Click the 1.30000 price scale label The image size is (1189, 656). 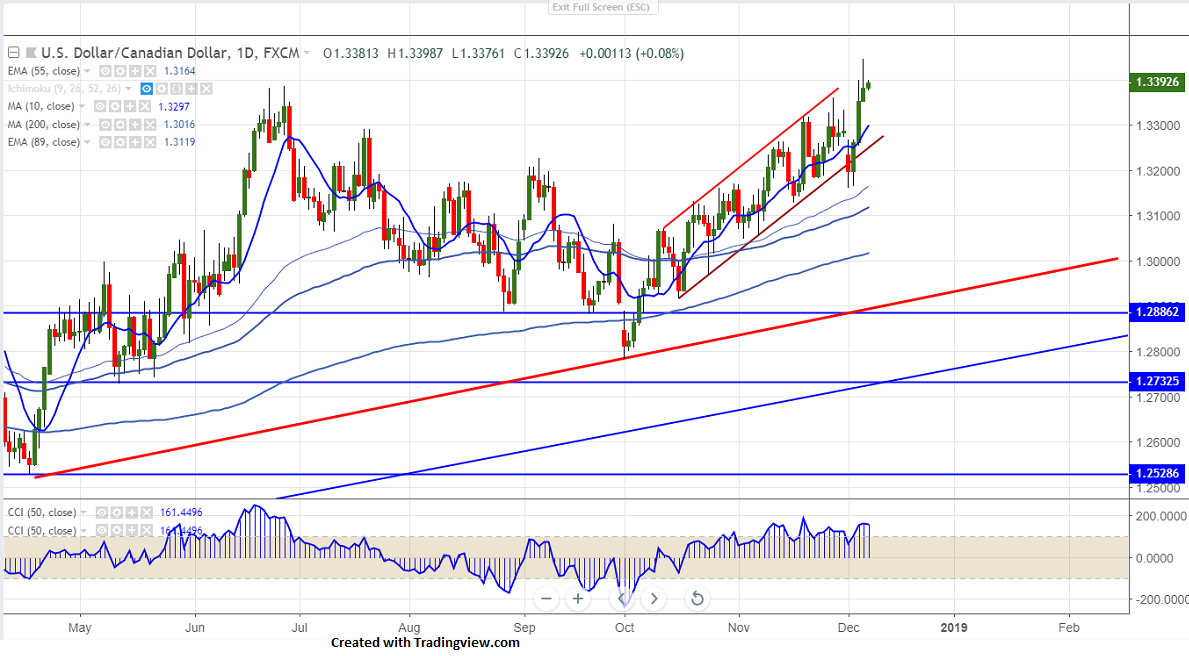point(1158,262)
